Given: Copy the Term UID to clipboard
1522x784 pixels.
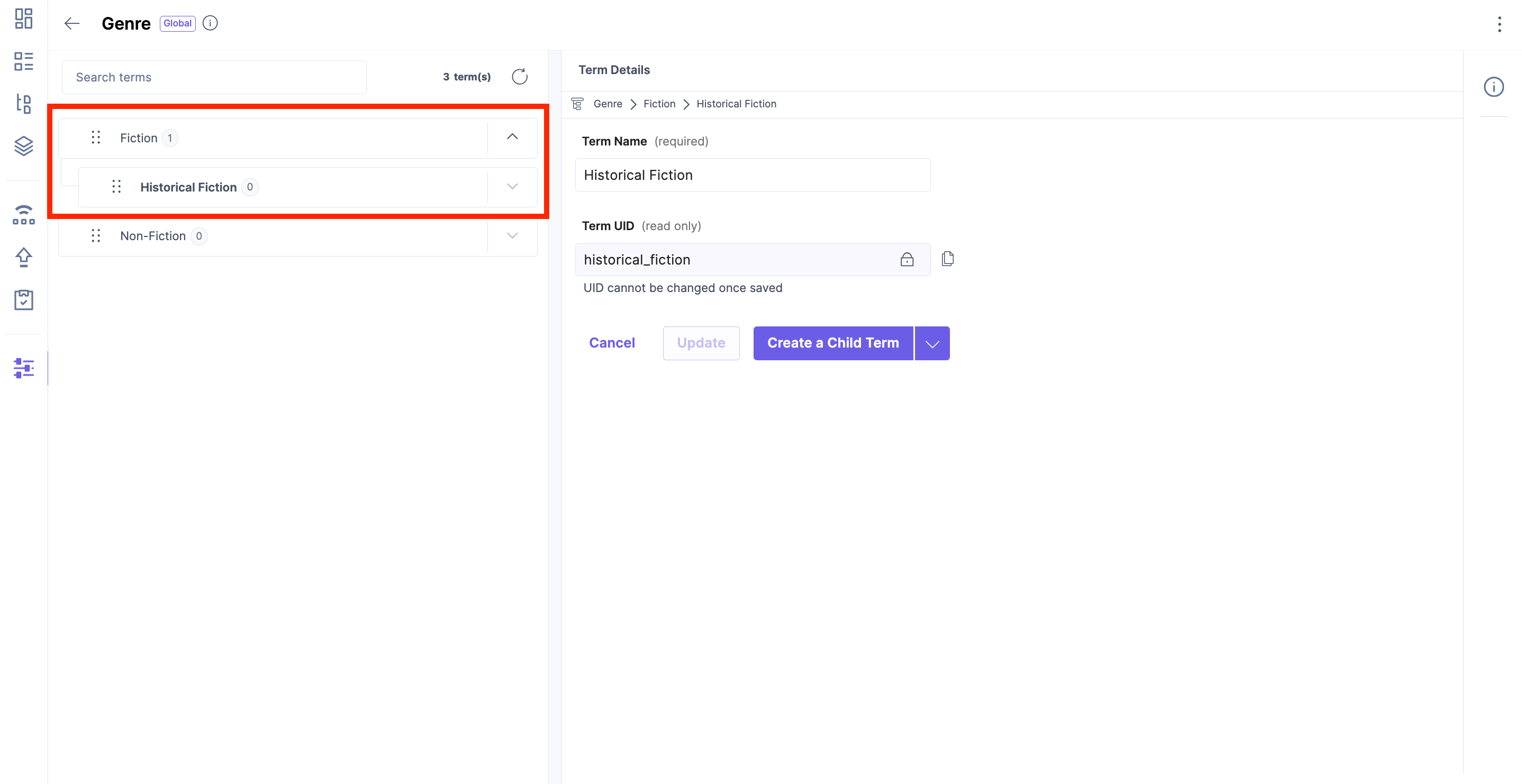Looking at the screenshot, I should point(947,259).
